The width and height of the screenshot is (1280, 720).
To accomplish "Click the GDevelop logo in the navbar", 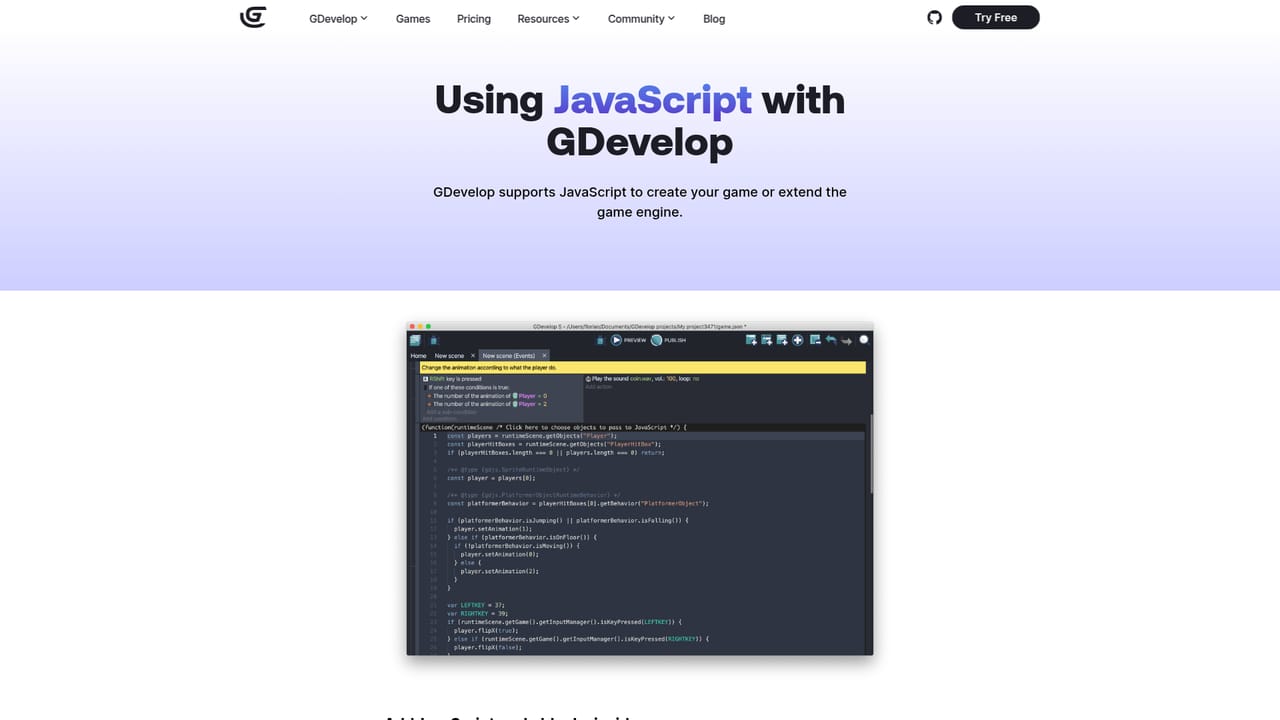I will (x=253, y=18).
